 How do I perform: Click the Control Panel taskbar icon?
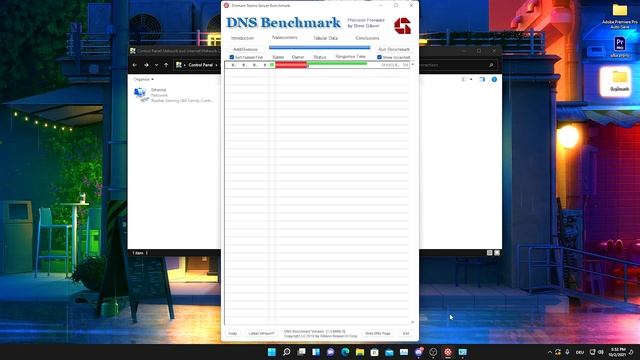pos(462,352)
